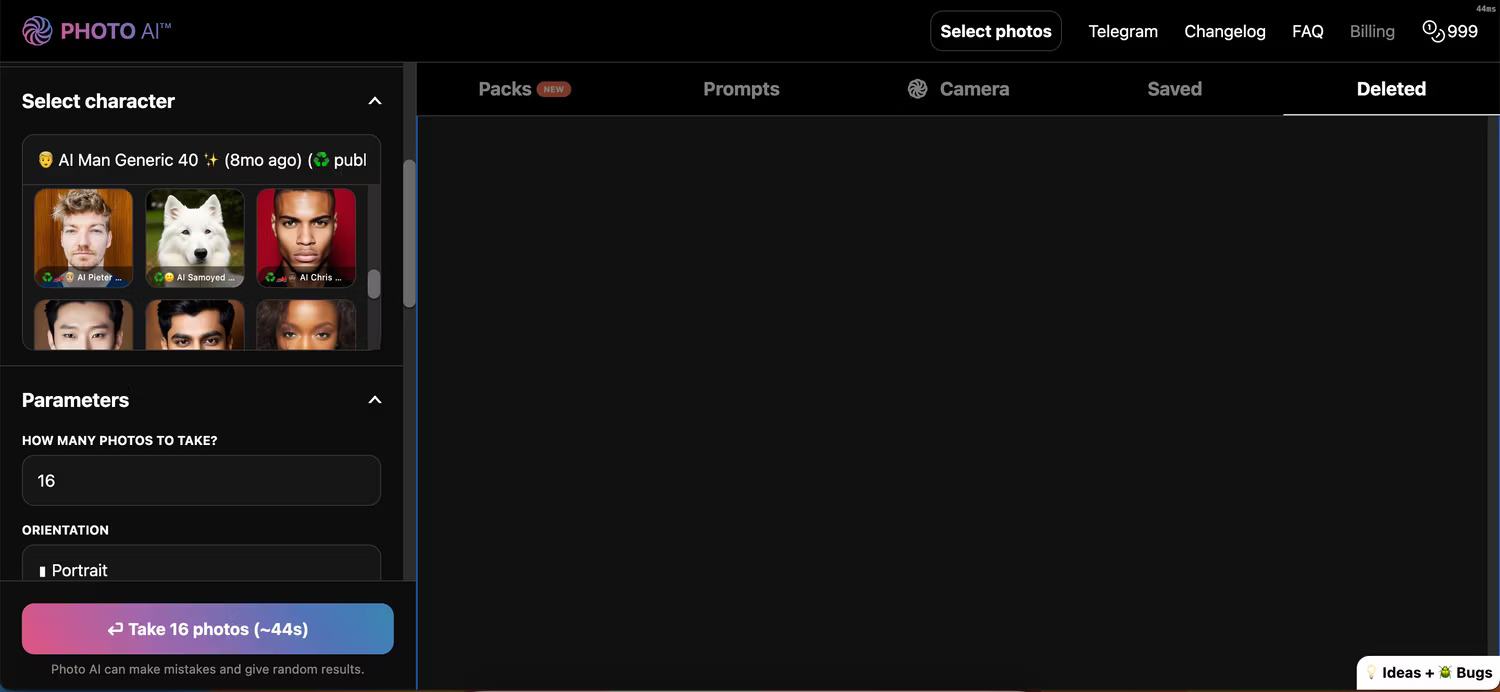
Task: Click the Photo AI can make mistakes disclaimer
Action: (208, 669)
